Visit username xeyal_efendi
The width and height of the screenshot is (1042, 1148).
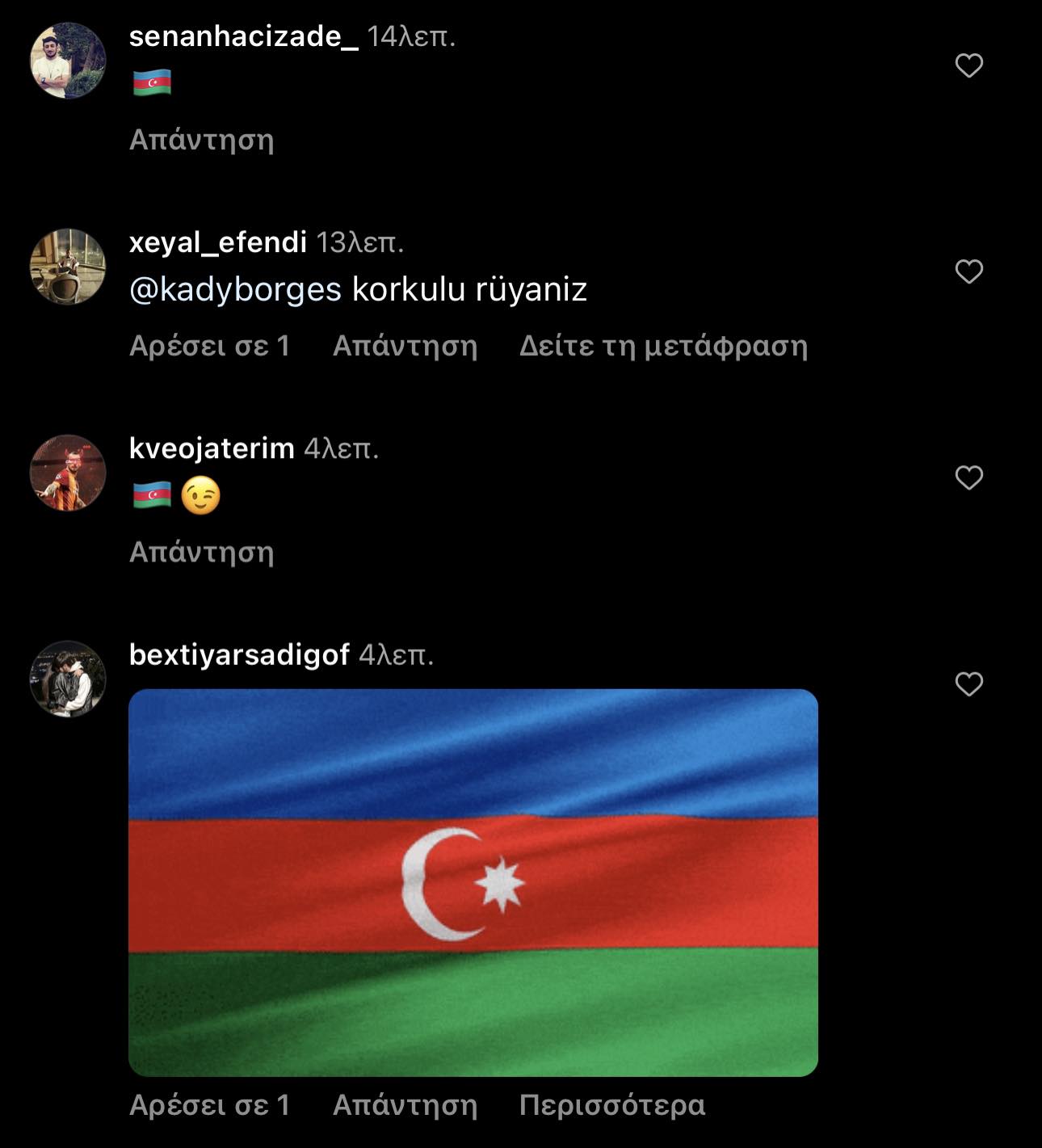[218, 242]
